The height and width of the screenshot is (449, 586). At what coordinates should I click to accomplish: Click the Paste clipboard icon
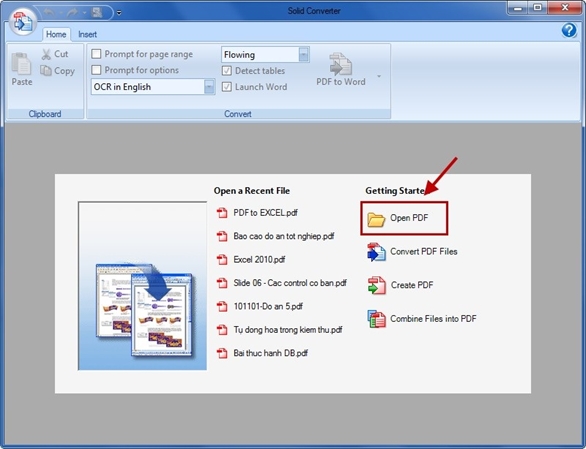pyautogui.click(x=21, y=64)
